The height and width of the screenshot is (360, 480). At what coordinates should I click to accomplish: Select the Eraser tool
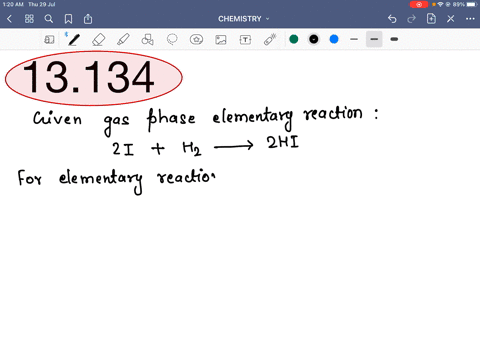(x=99, y=40)
